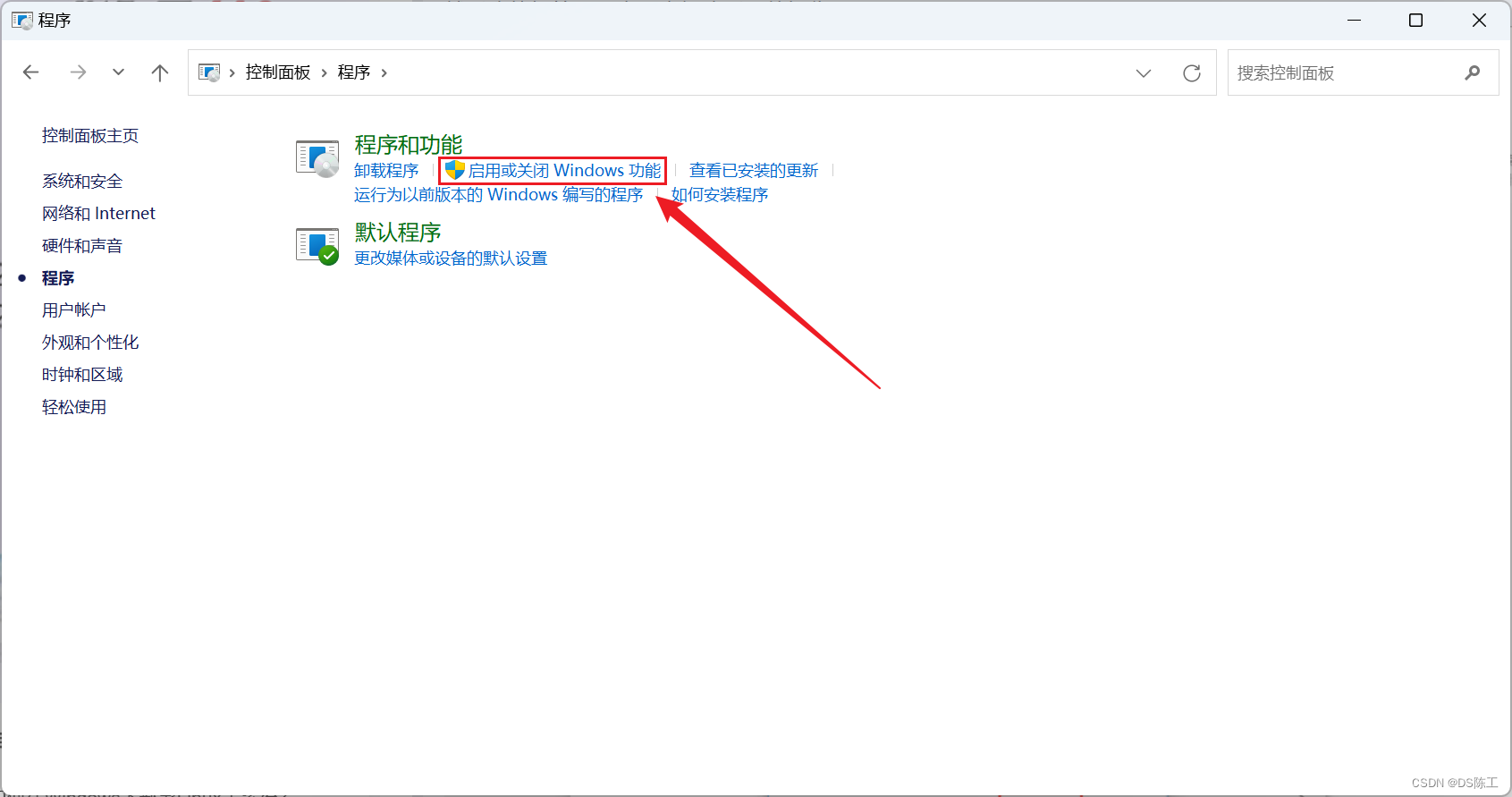Minimize the 程序 window
This screenshot has height=797, width=1512.
(1355, 20)
